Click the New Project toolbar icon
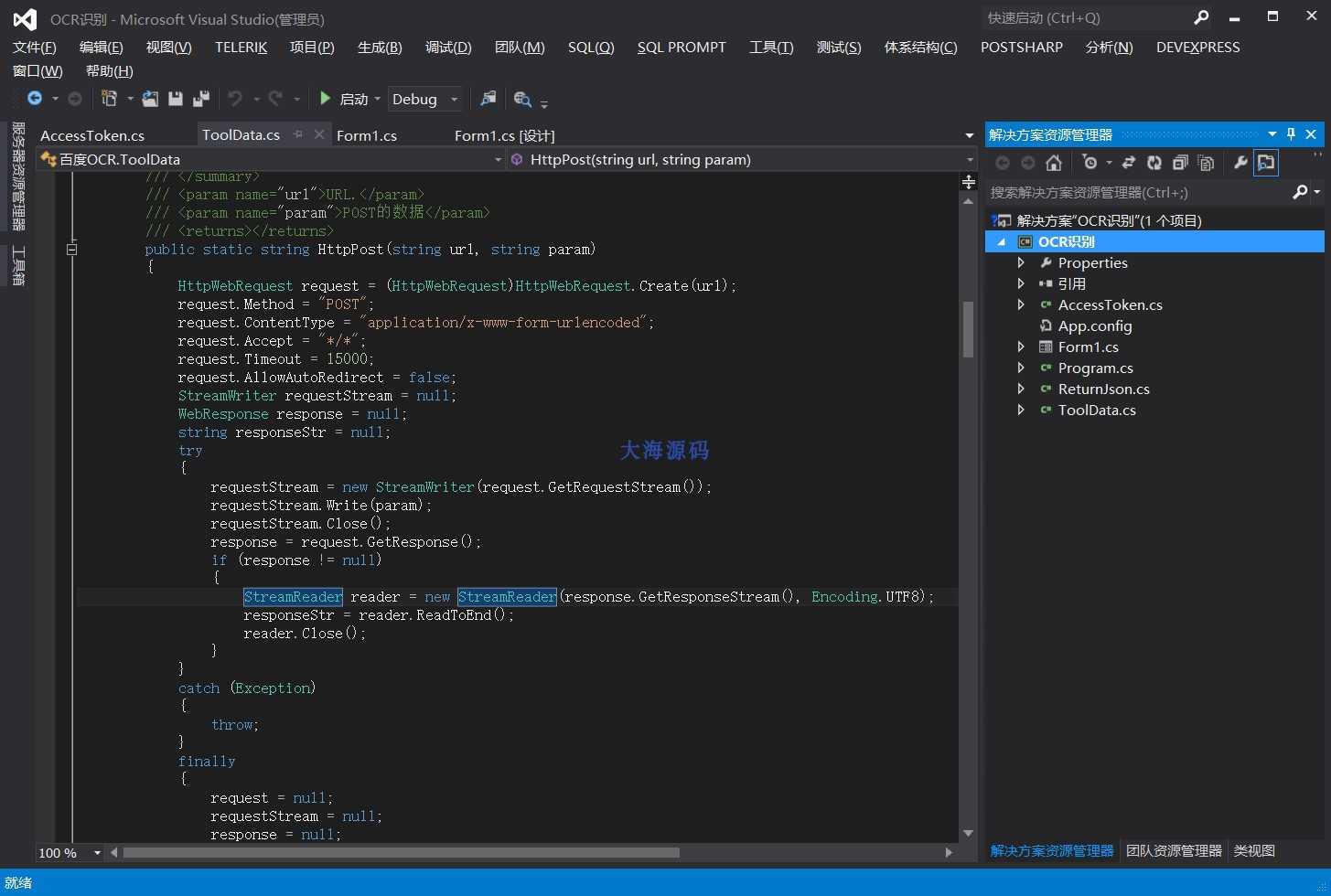Viewport: 1331px width, 896px height. pyautogui.click(x=110, y=99)
